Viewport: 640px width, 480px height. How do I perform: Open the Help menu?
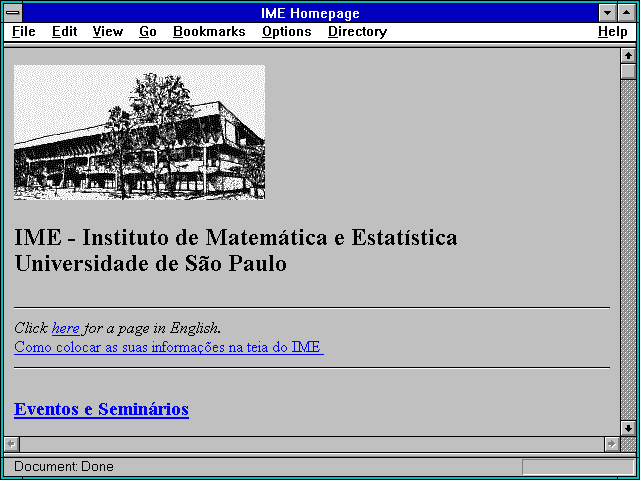[x=613, y=32]
